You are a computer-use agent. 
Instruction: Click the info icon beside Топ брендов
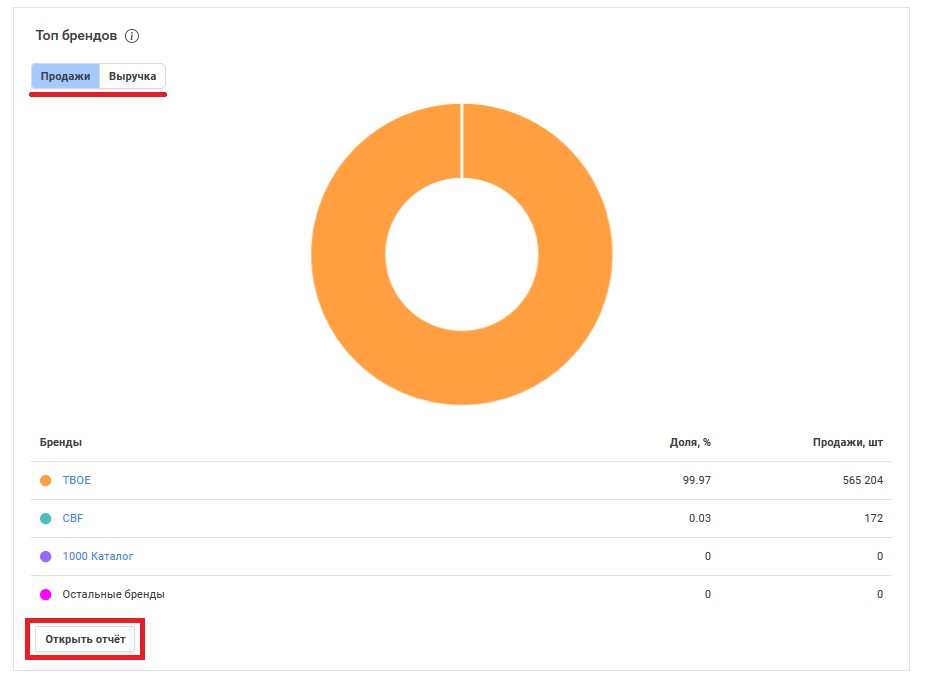click(132, 36)
